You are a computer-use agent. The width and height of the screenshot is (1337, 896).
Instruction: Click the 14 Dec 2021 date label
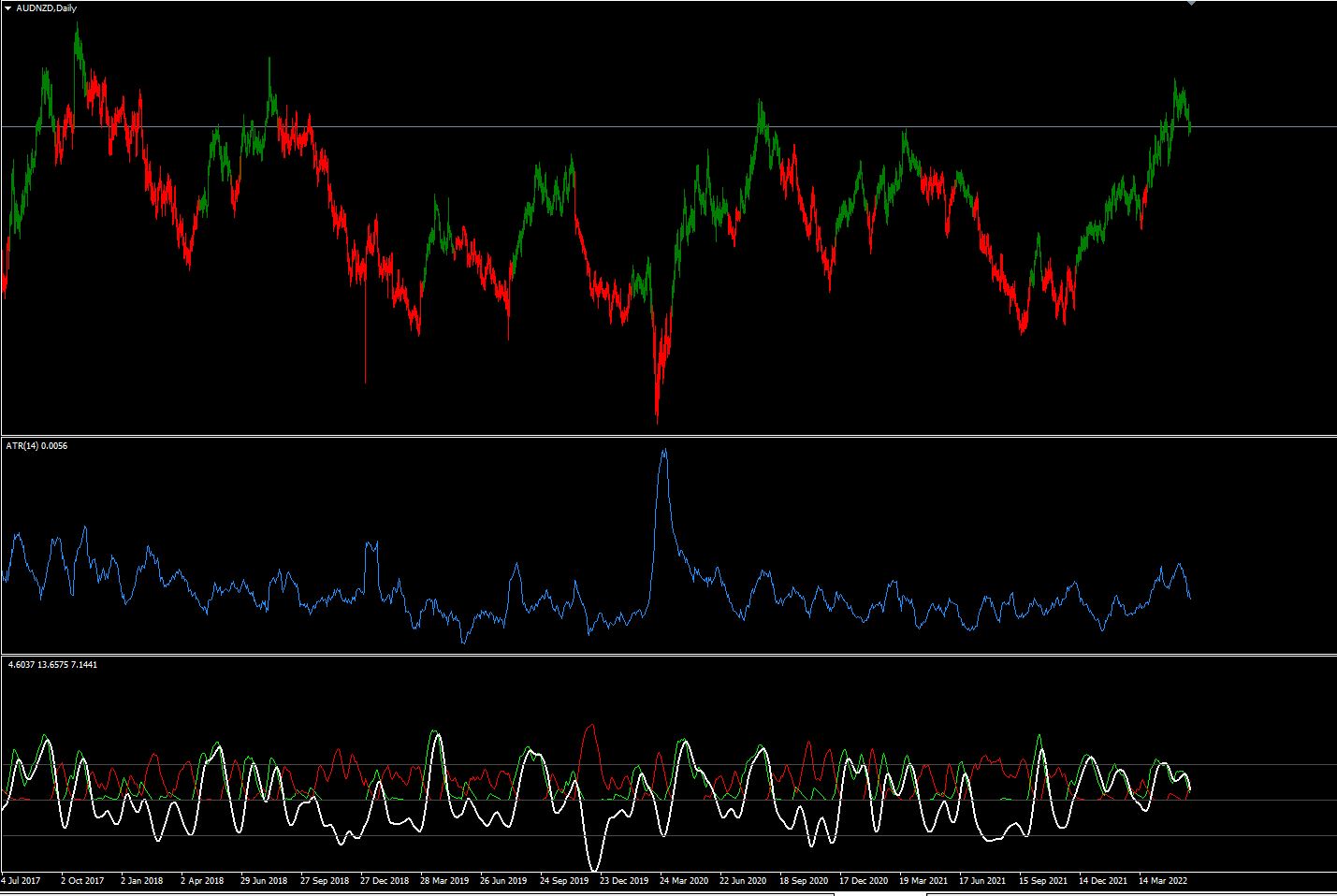1103,880
